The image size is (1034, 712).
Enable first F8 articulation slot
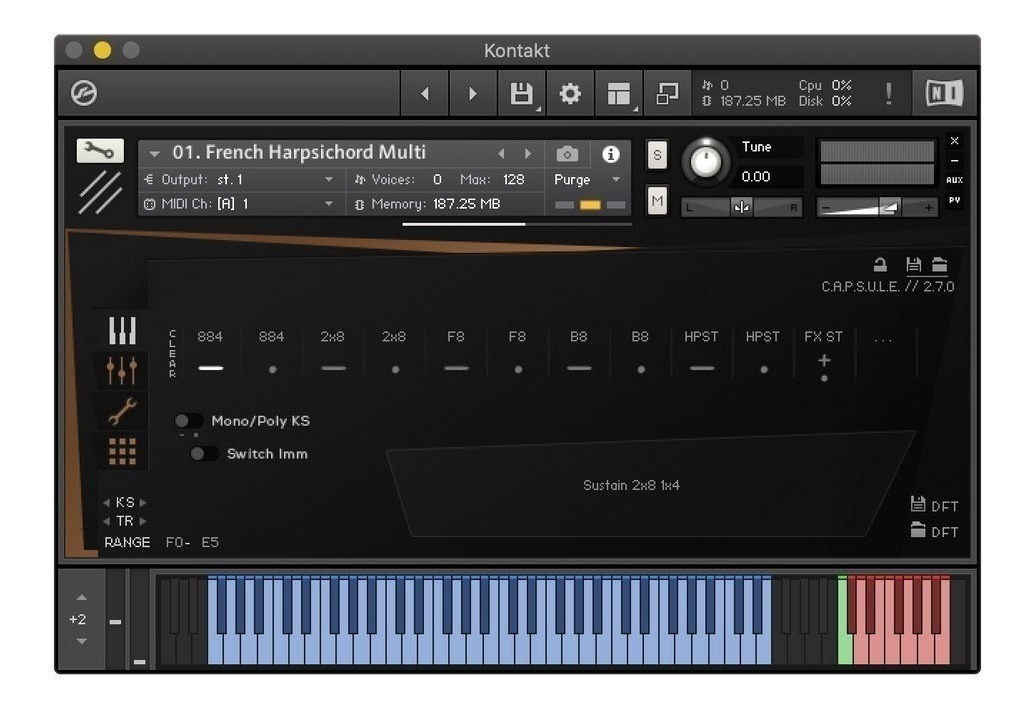pyautogui.click(x=456, y=368)
